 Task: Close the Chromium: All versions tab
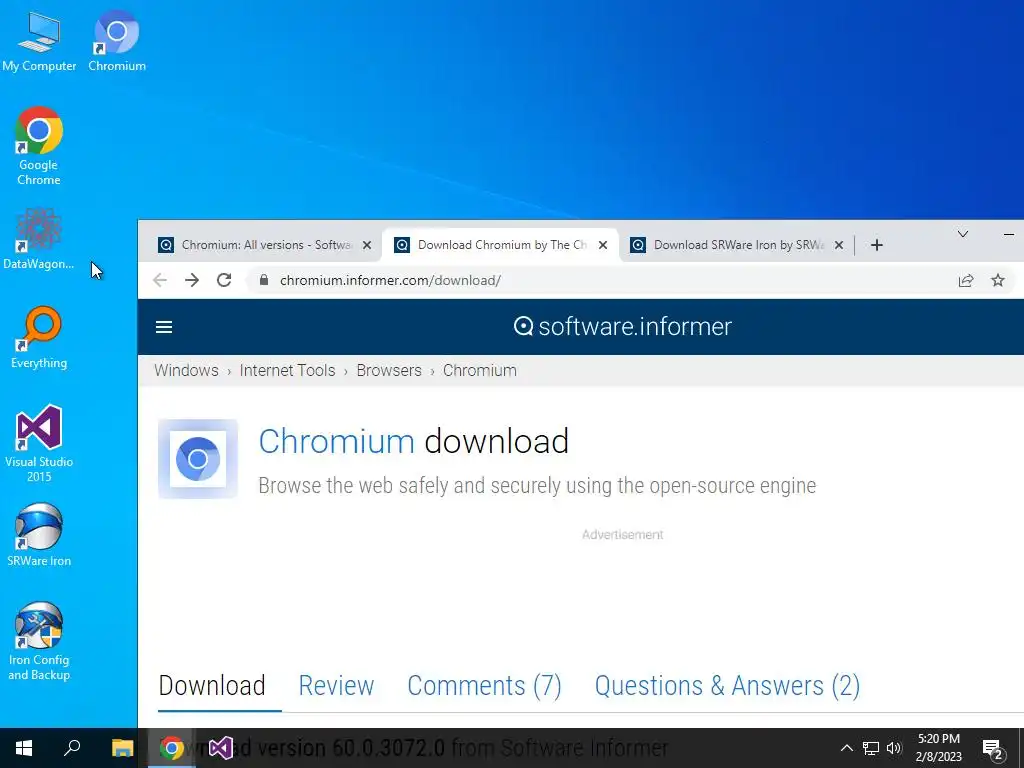367,245
